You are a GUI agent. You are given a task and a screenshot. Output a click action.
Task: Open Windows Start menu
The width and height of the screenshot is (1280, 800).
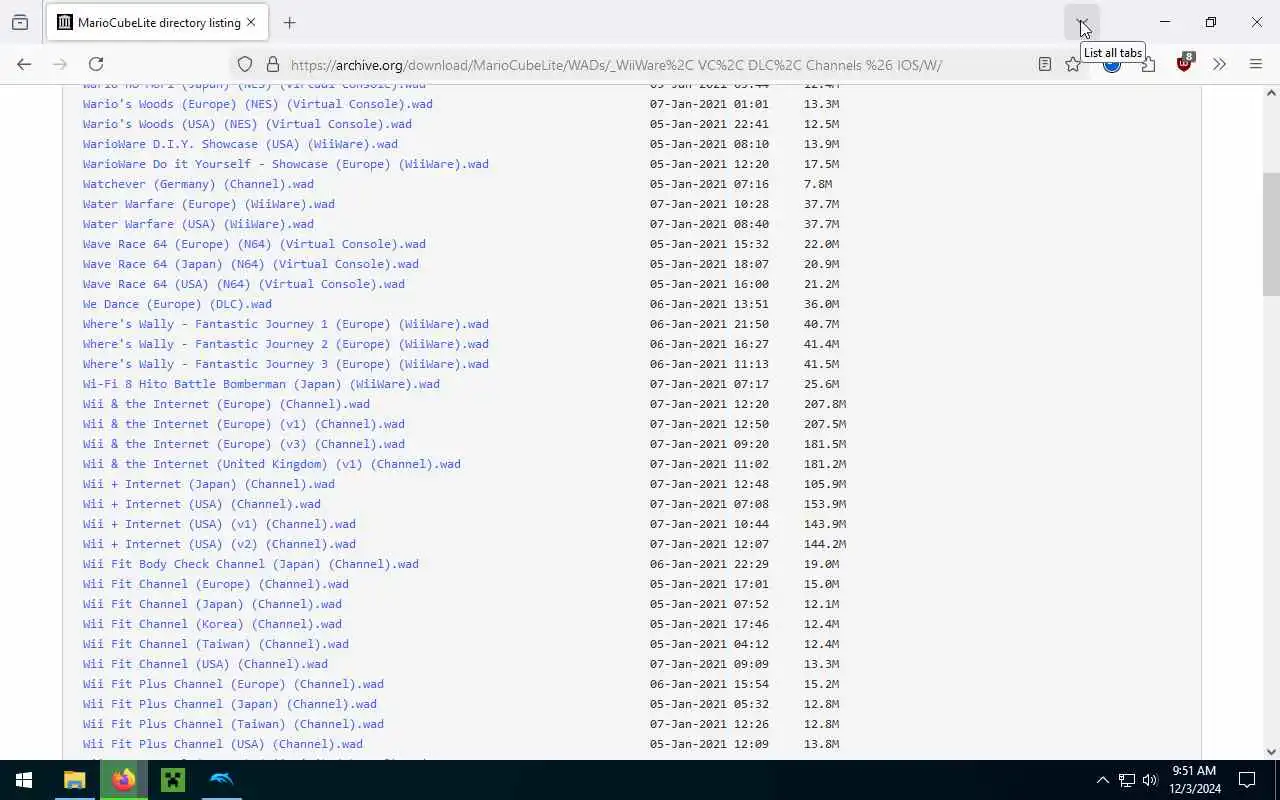(24, 780)
